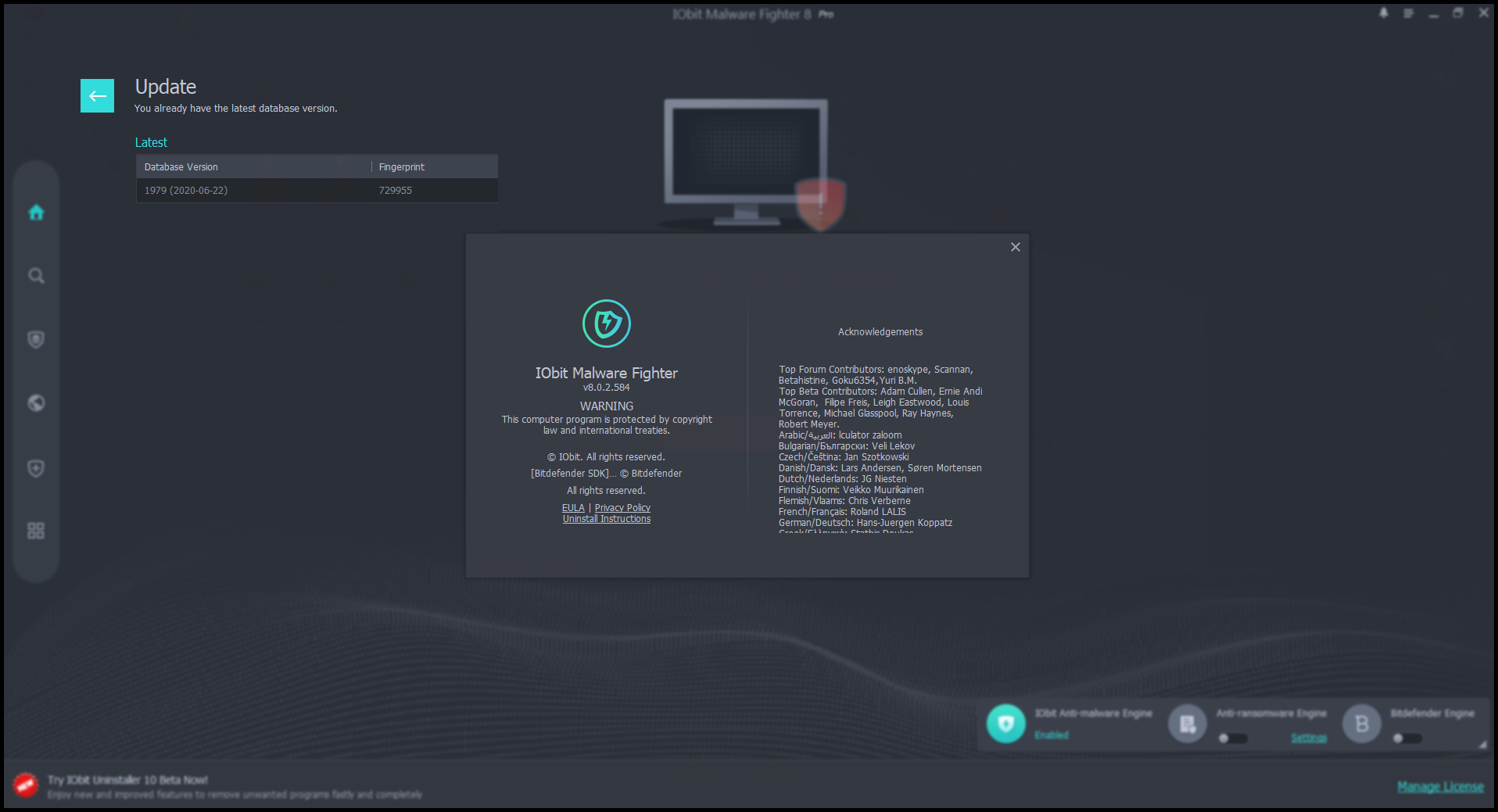1498x812 pixels.
Task: Click the 'Latest' section label
Action: [x=151, y=142]
